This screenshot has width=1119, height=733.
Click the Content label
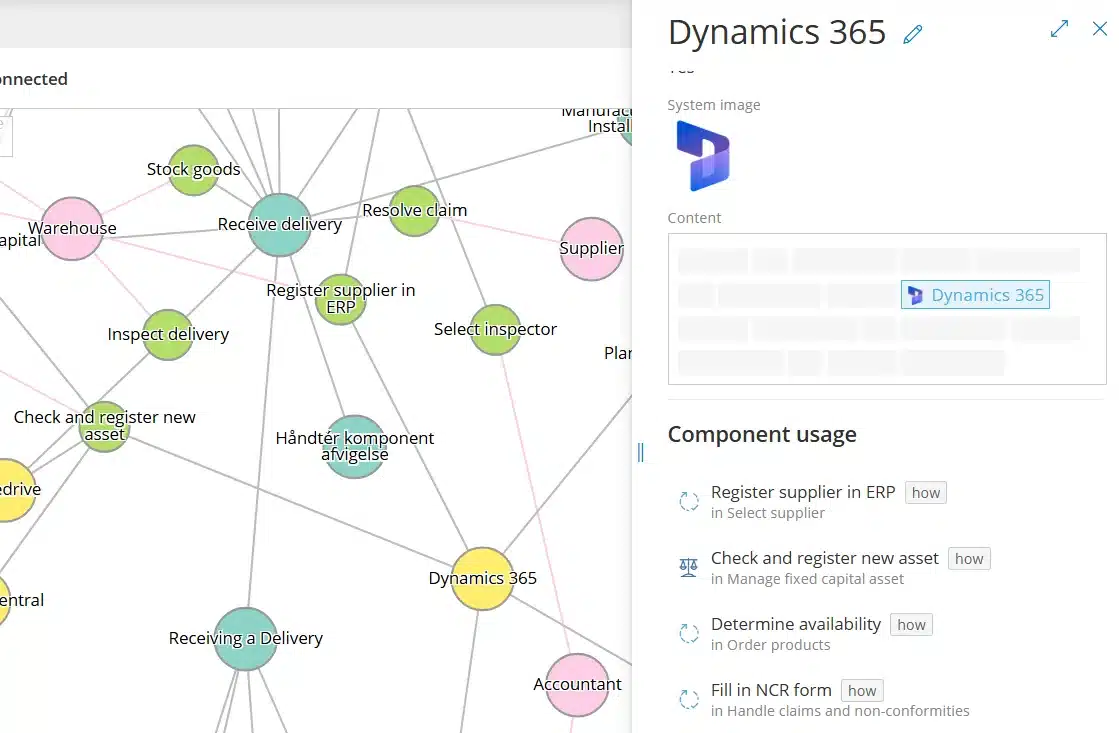click(x=694, y=218)
